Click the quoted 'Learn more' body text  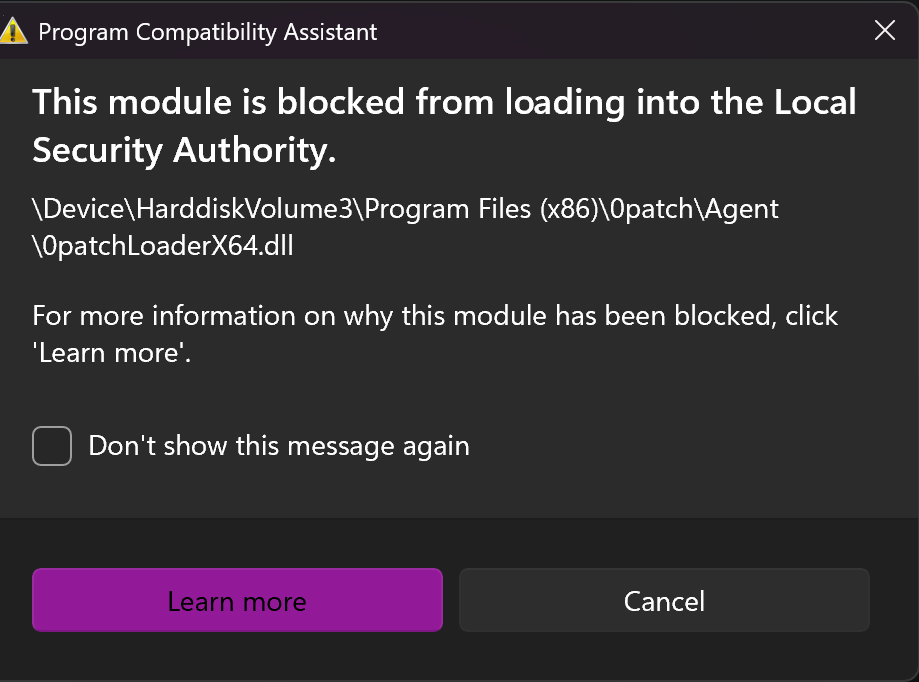click(111, 352)
